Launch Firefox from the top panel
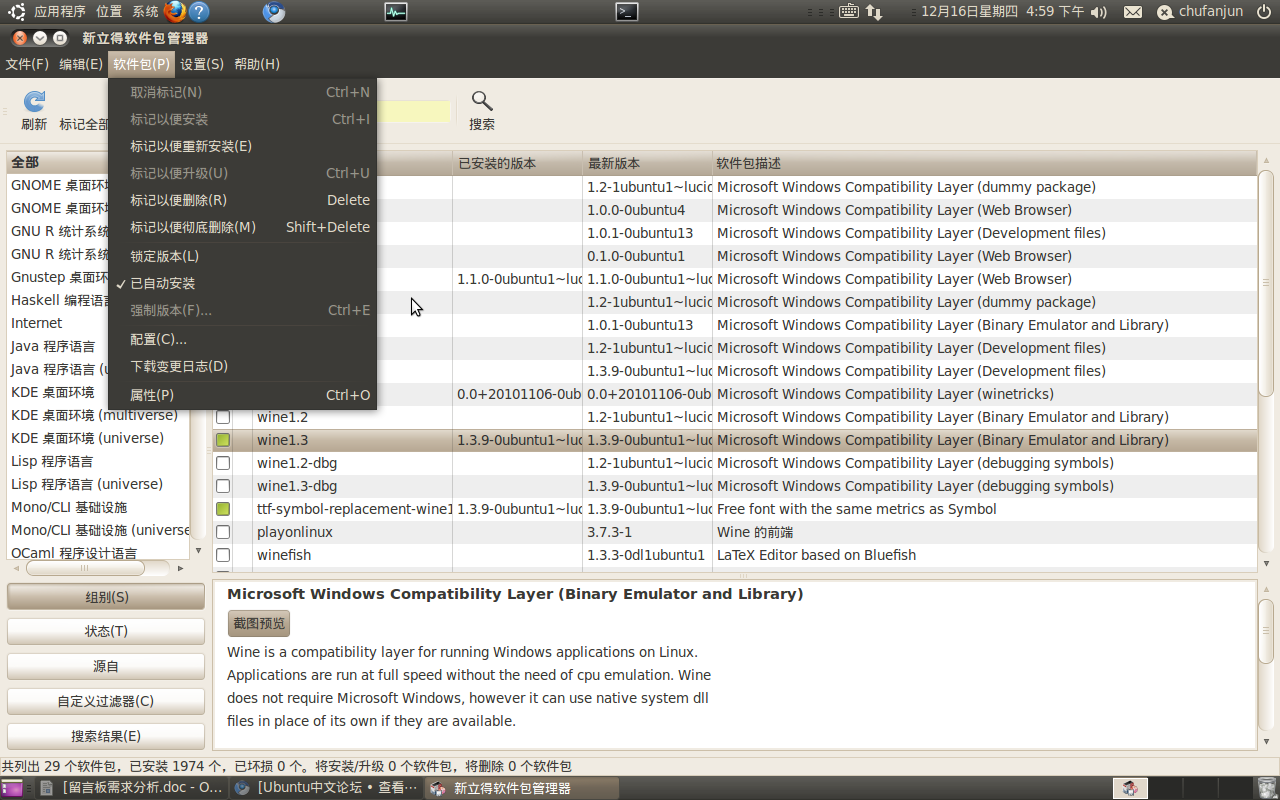 (x=175, y=12)
